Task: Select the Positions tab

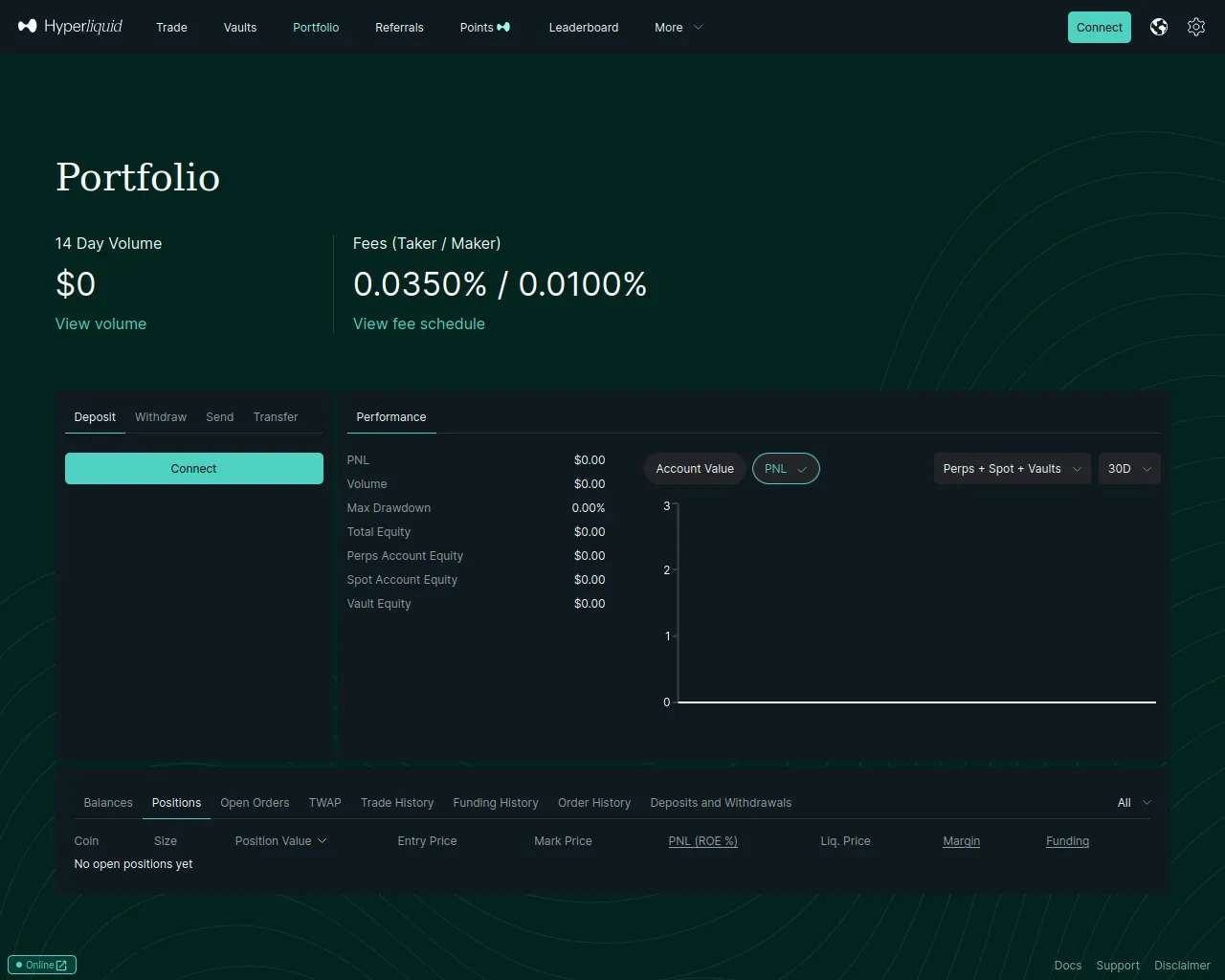Action: (x=177, y=803)
